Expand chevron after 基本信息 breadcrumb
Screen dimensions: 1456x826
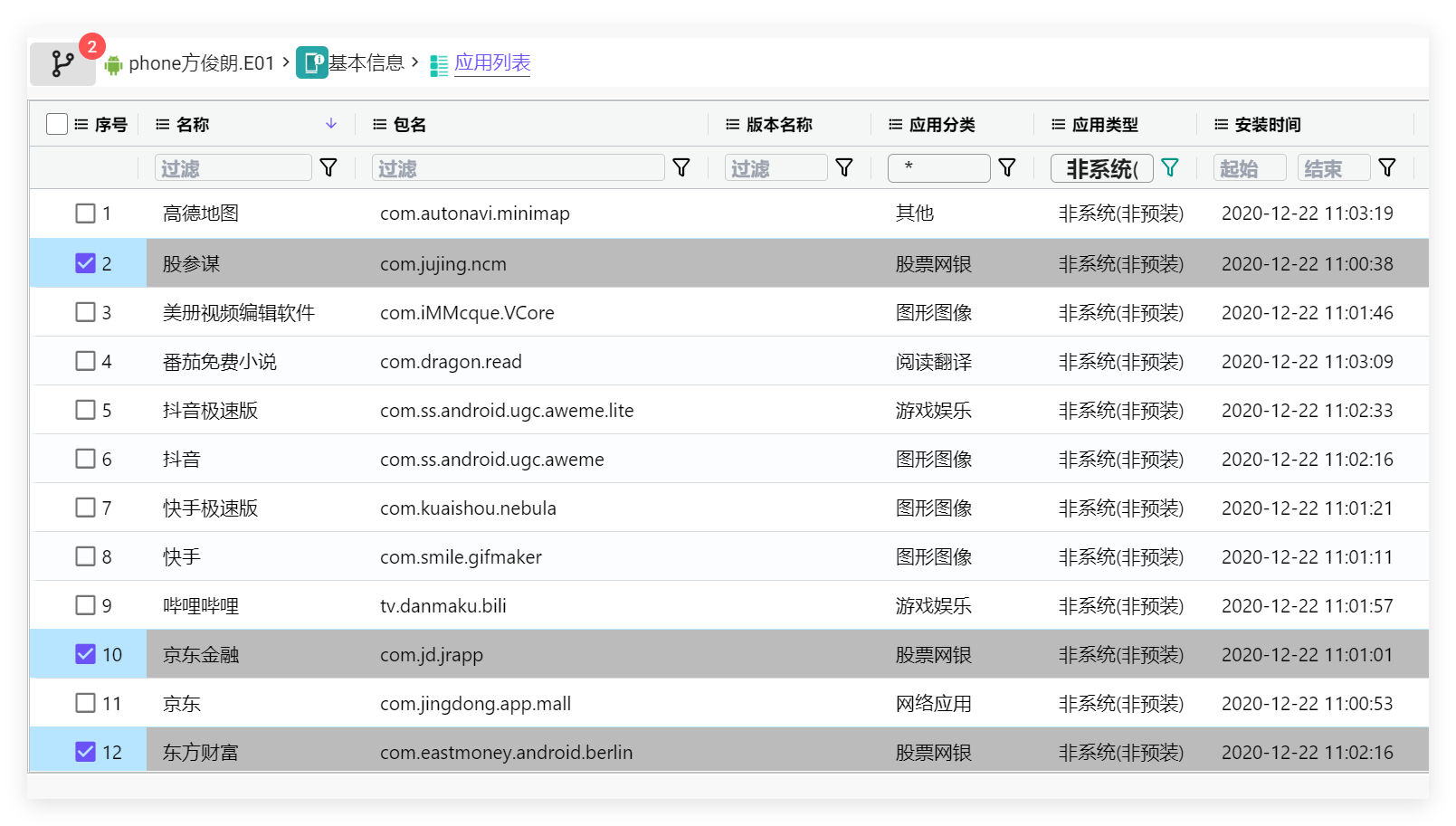click(x=414, y=62)
